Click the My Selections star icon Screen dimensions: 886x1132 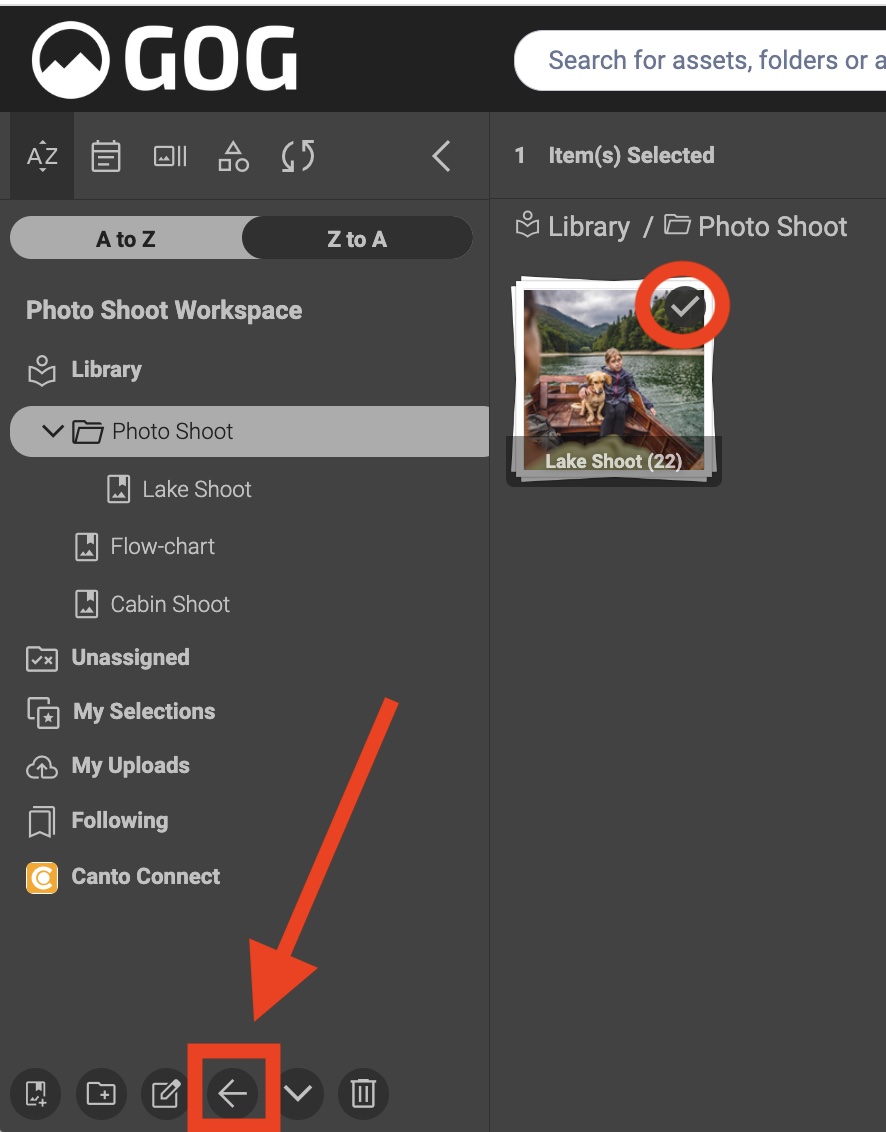point(43,713)
